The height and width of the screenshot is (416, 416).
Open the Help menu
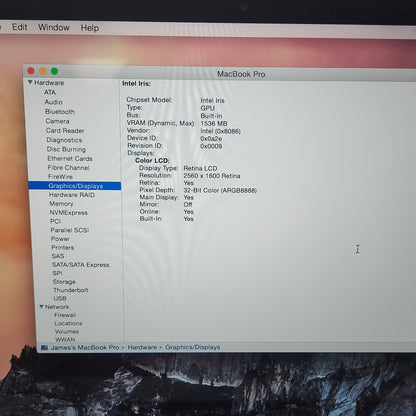(90, 28)
